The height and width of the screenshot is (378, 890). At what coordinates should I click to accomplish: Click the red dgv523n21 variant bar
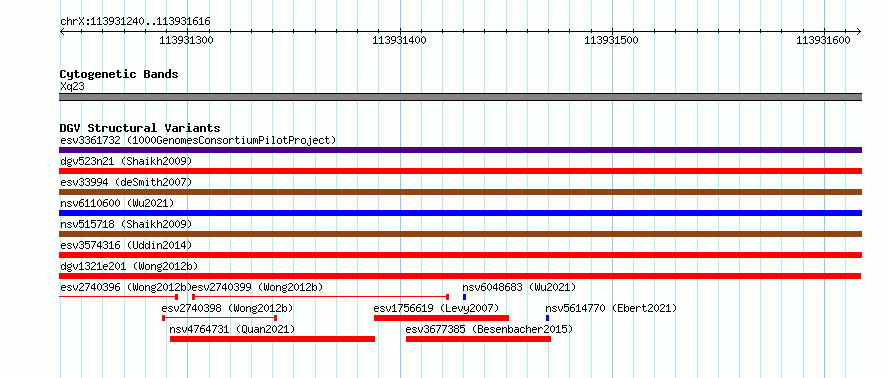(x=460, y=171)
